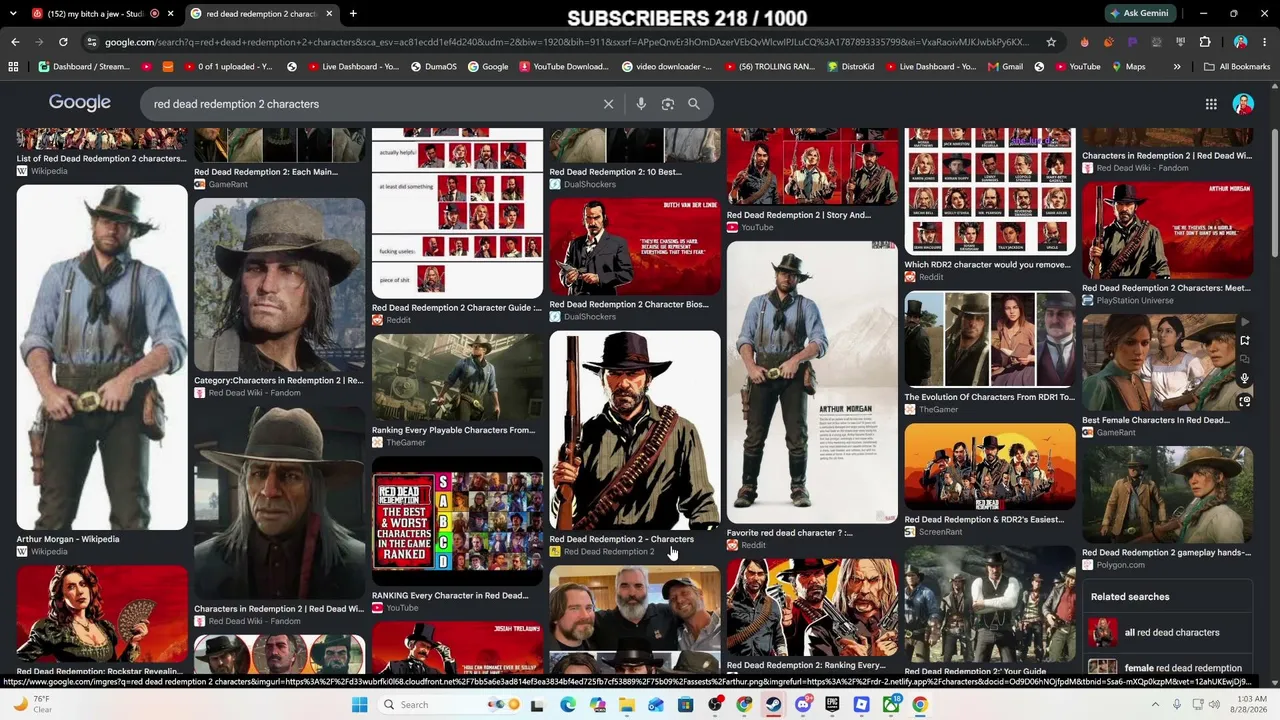Click the Google logo
Screen dimensions: 1280x720
(80, 103)
